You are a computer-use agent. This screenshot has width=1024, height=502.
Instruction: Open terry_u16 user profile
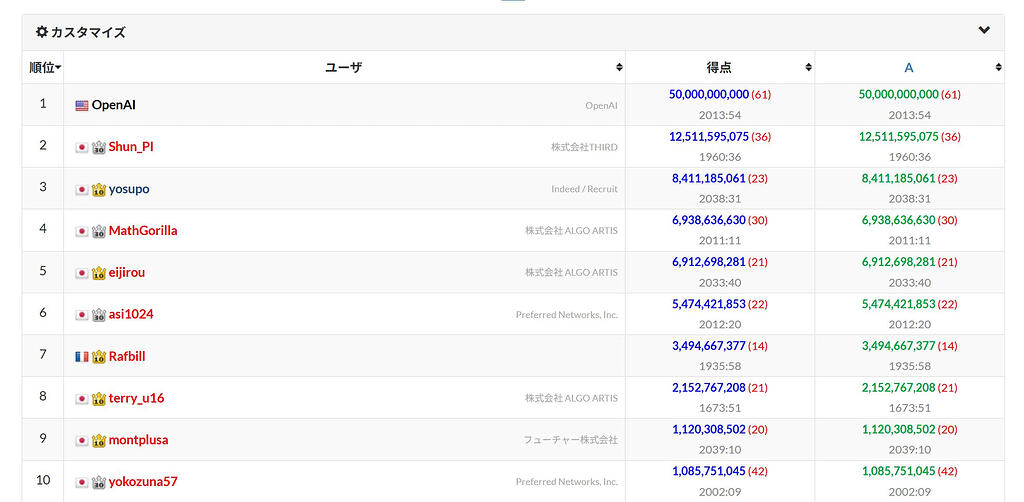click(136, 398)
